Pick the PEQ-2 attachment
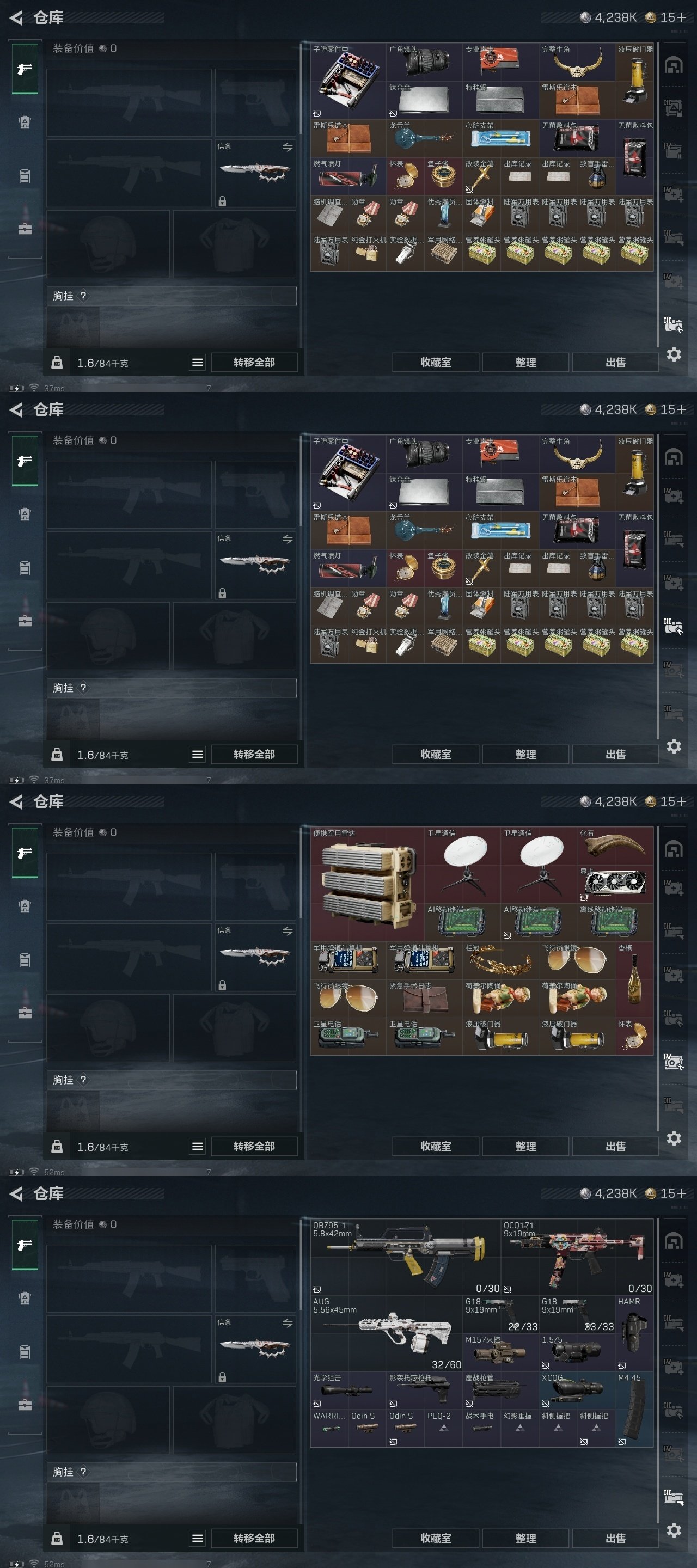Viewport: 697px width, 1568px height. (444, 1428)
